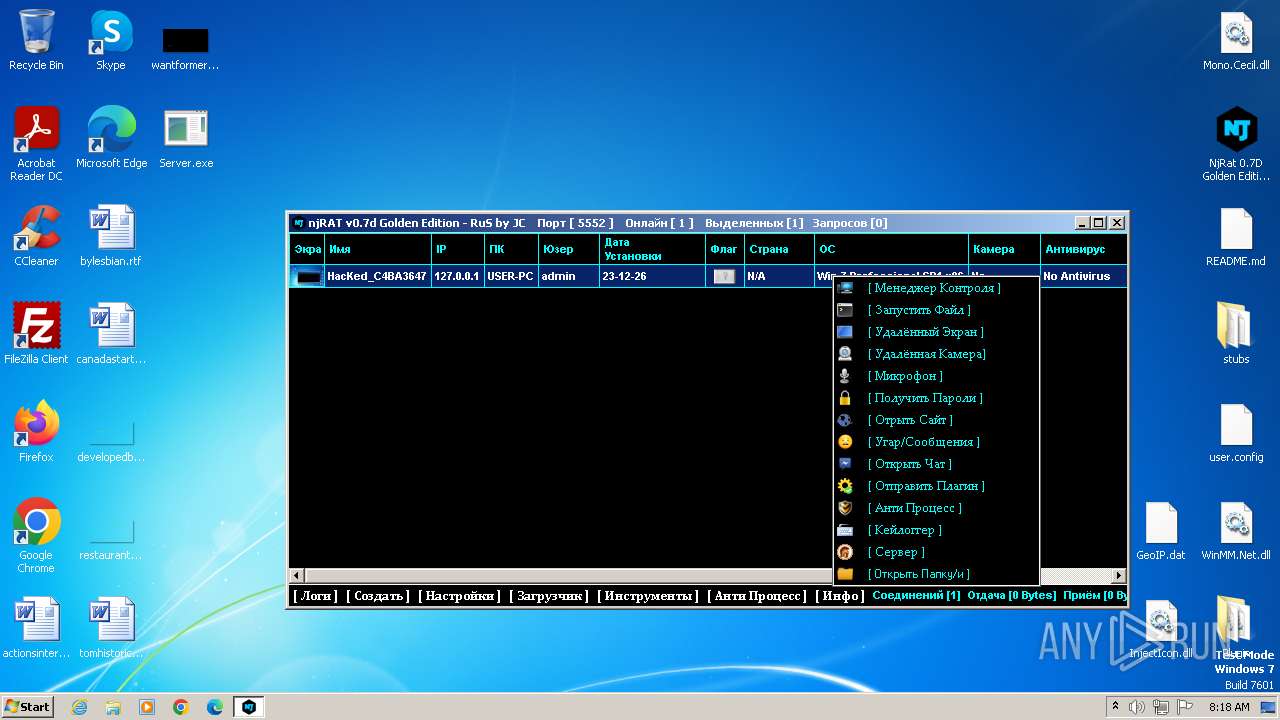Click the monitor icon for Менеджер Контроля

pyautogui.click(x=845, y=288)
